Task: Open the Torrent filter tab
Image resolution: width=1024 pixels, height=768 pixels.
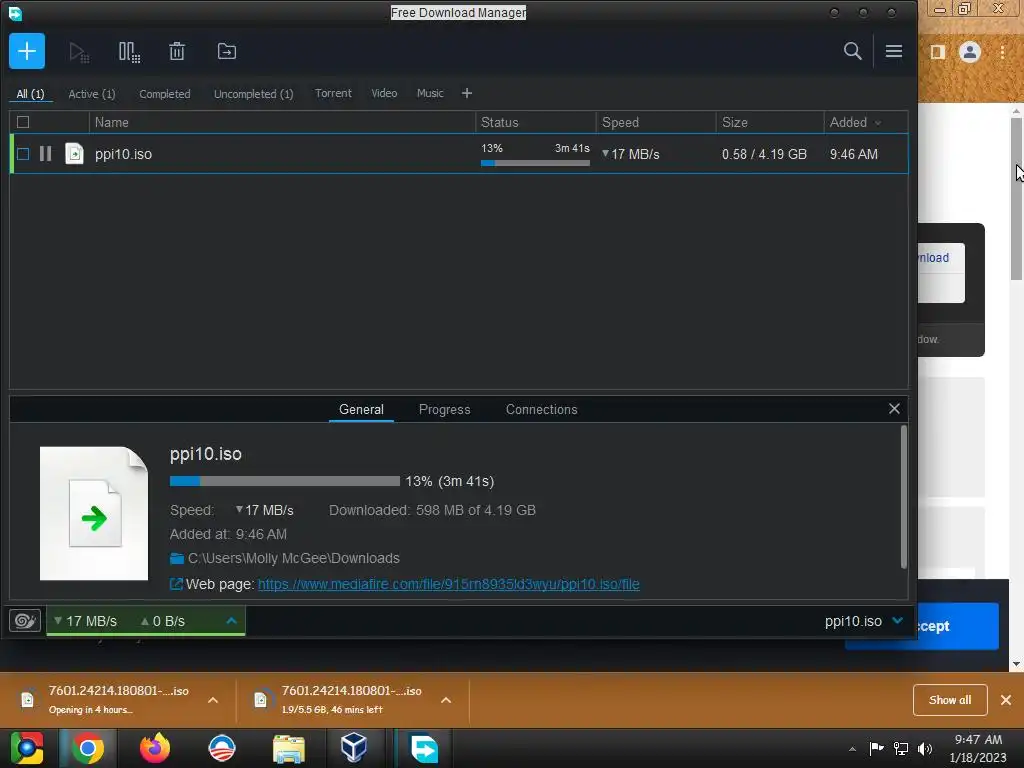Action: pyautogui.click(x=333, y=93)
